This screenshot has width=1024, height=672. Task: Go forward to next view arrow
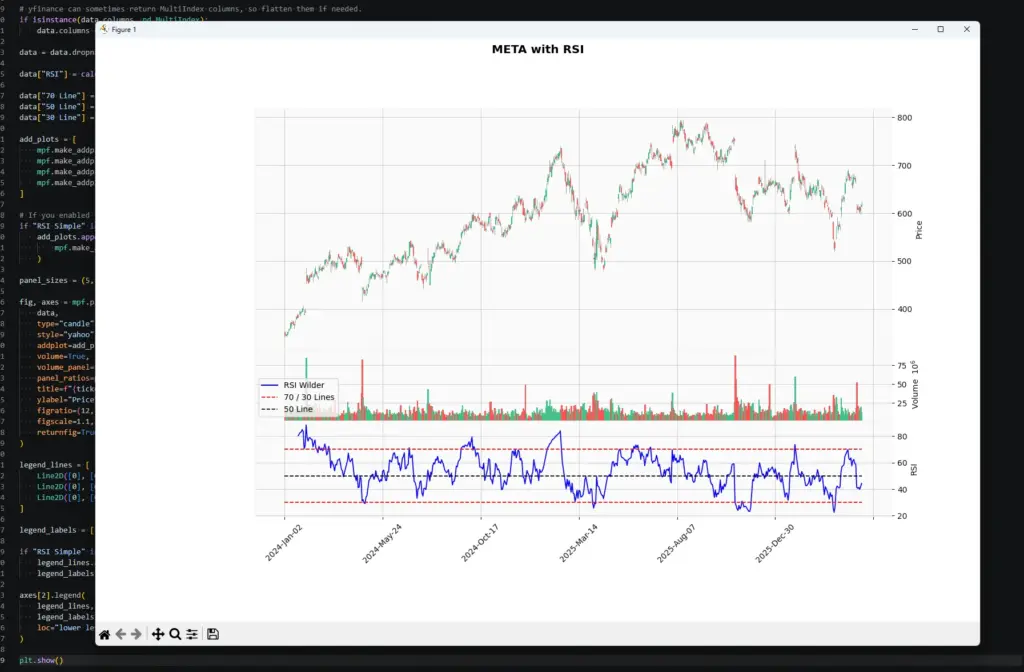coord(136,634)
